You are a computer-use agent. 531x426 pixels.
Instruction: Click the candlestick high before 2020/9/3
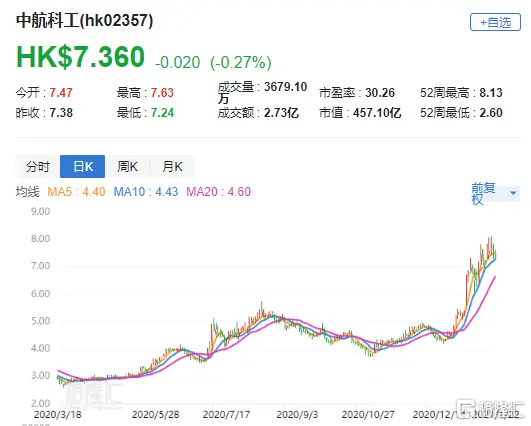point(261,310)
